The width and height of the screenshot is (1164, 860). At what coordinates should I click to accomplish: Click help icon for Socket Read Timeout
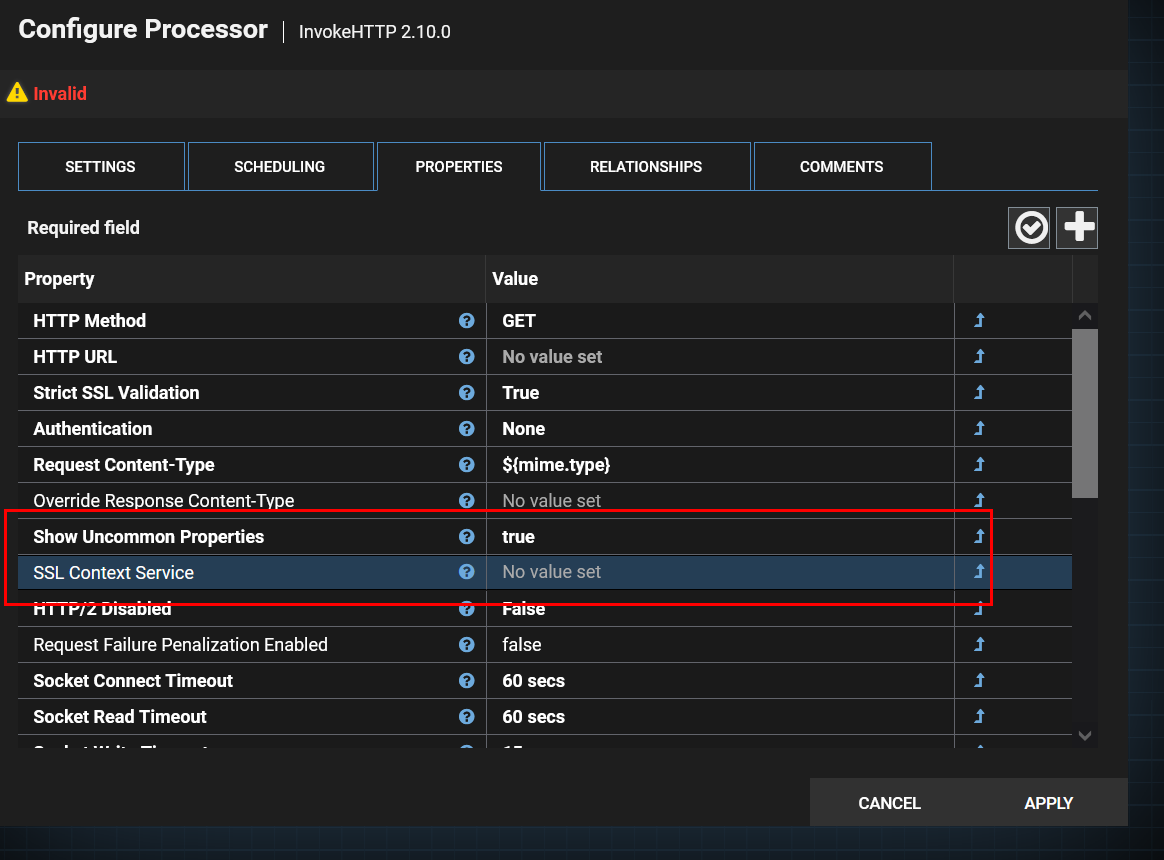point(466,717)
